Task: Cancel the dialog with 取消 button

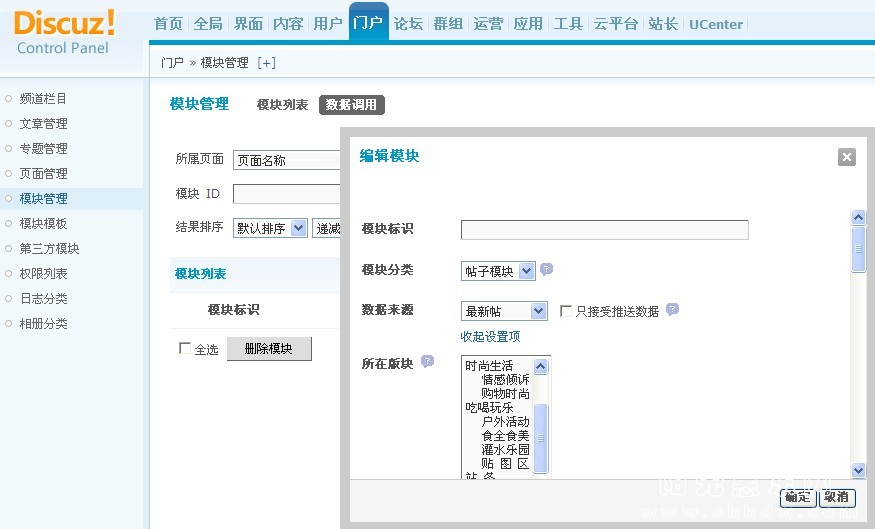Action: coord(837,497)
